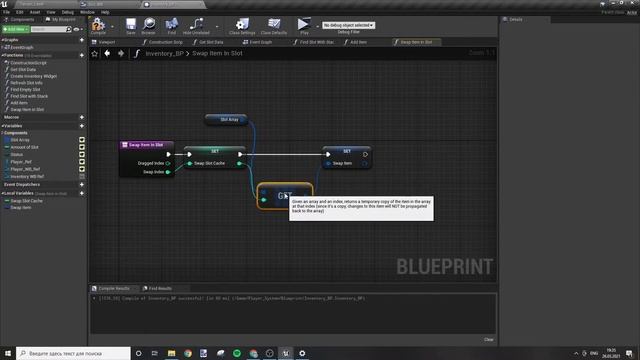Click exec input pin of Swap Item SET node
The width and height of the screenshot is (640, 360).
point(328,154)
